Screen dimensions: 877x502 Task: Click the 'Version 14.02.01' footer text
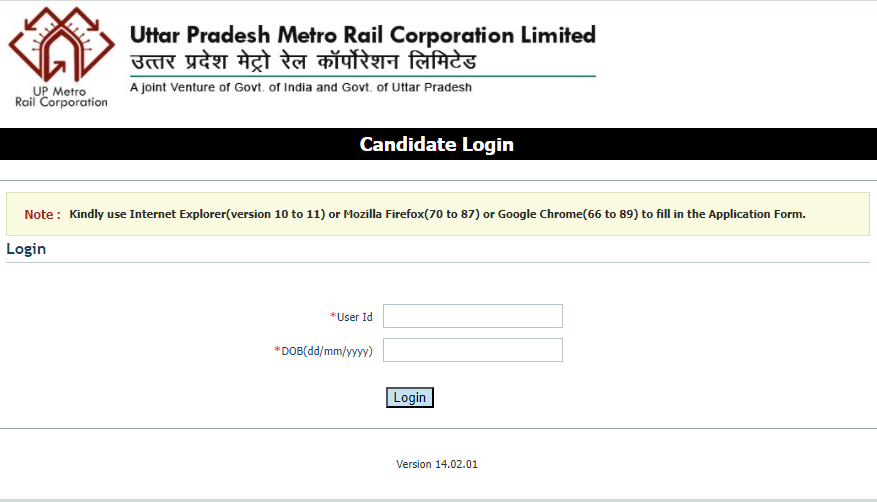point(437,464)
